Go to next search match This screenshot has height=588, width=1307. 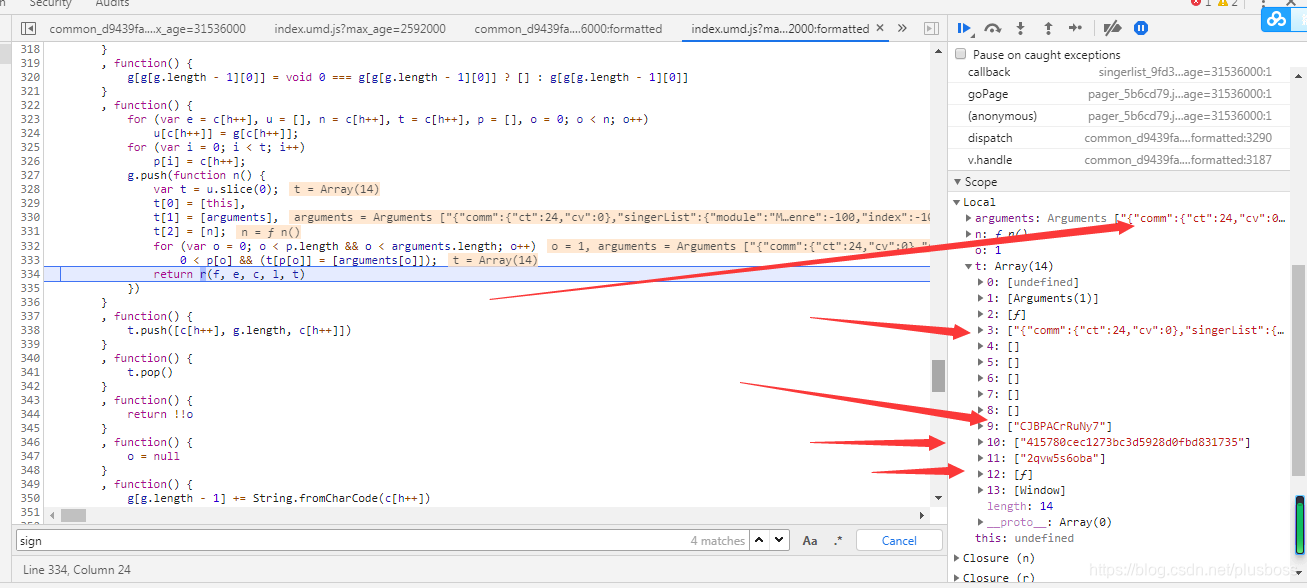coord(777,540)
